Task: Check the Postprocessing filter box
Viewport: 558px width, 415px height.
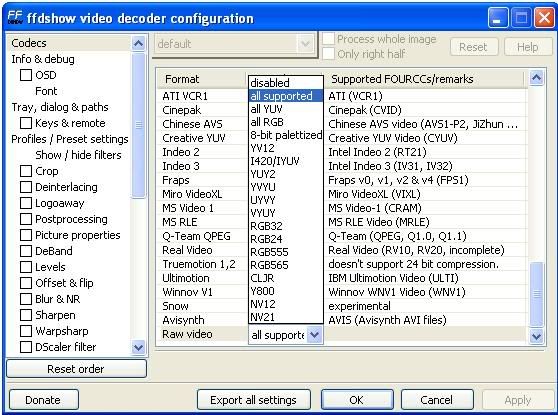Action: pos(26,219)
